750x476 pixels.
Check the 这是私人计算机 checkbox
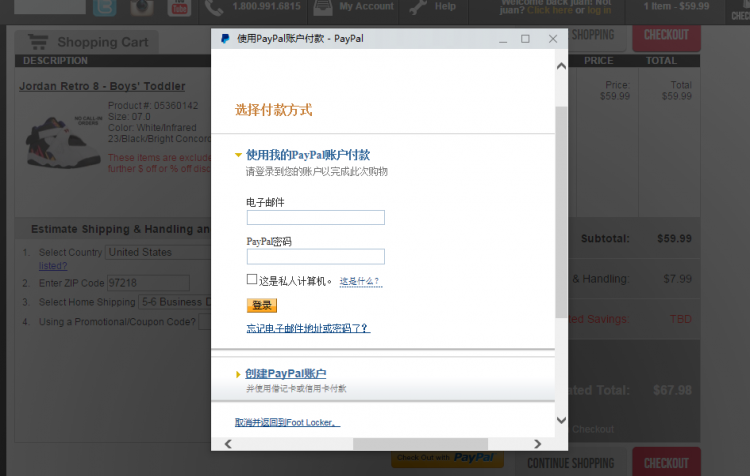pos(252,279)
